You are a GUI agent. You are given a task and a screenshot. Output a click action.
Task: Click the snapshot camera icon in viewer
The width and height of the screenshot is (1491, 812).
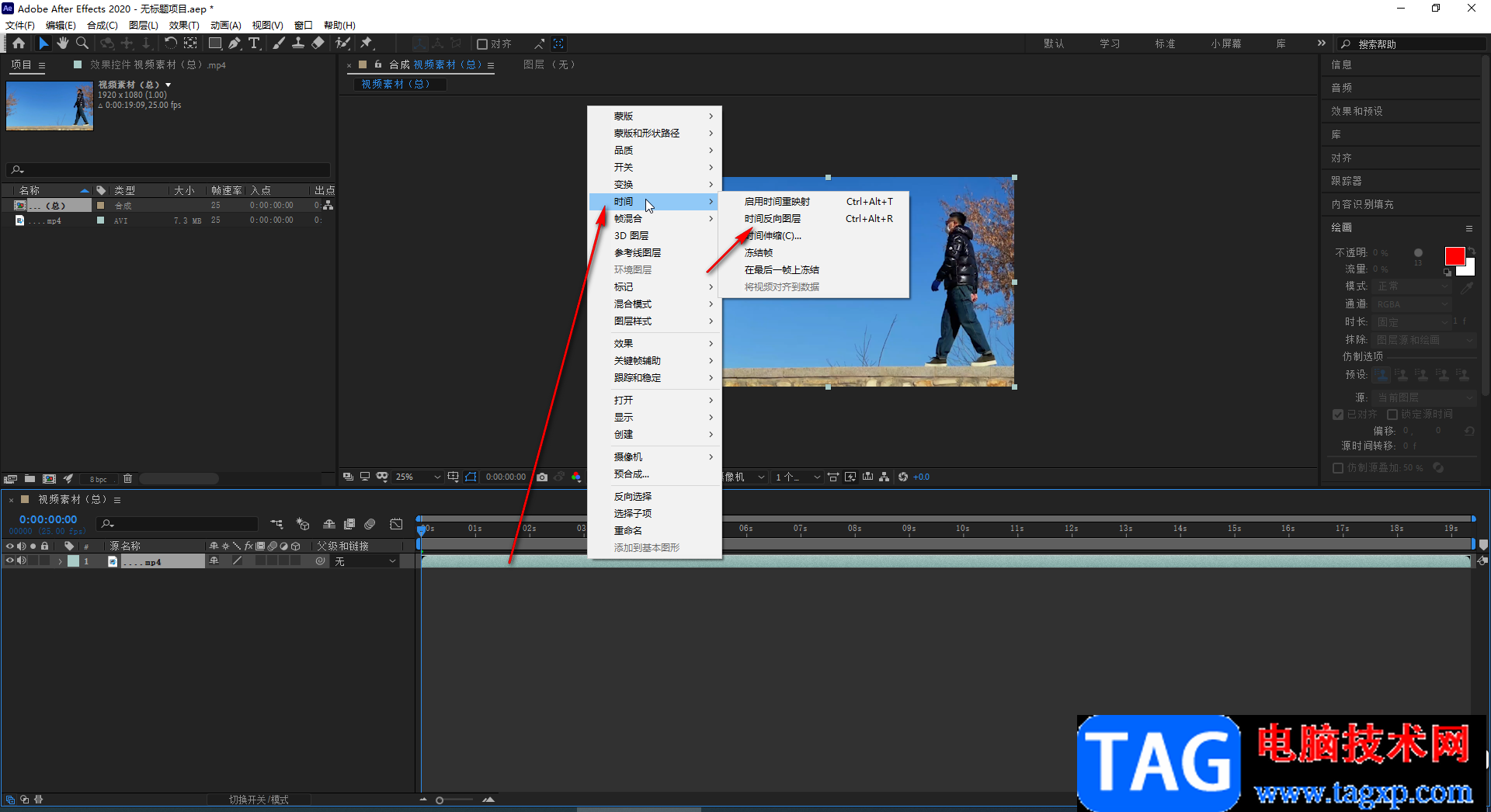542,477
